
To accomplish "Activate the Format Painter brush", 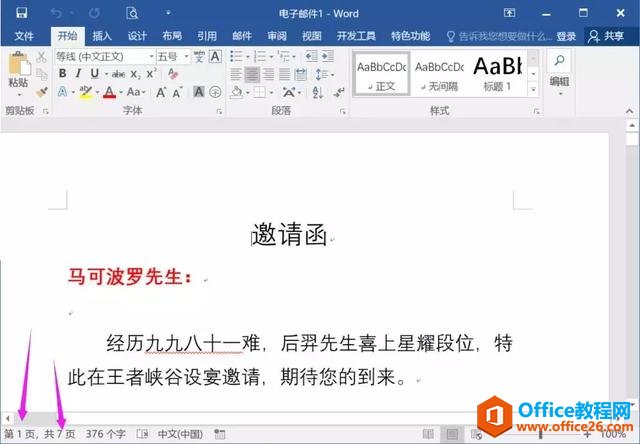I will point(41,93).
